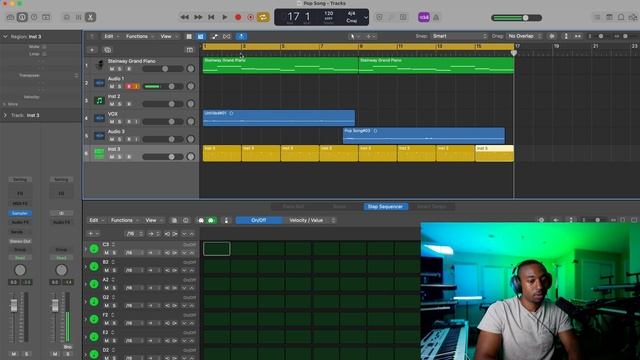Screen dimensions: 640x360
Task: Toggle the yellow Cycle mode button
Action: point(263,17)
